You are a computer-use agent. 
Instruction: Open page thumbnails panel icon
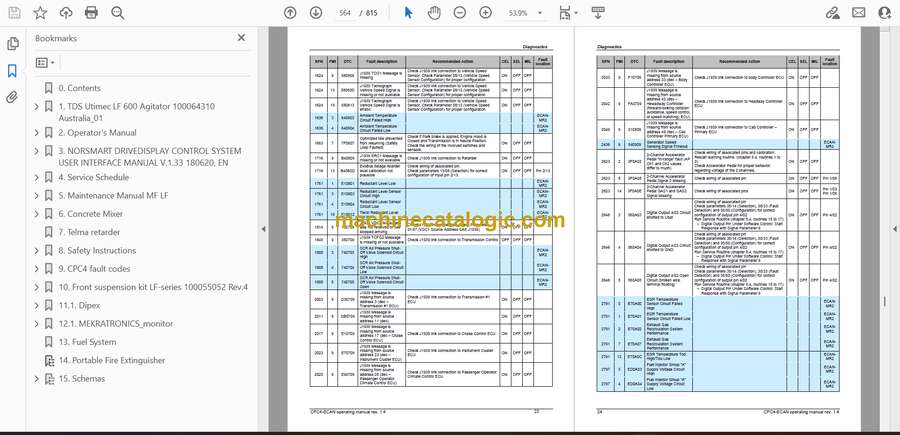click(13, 44)
